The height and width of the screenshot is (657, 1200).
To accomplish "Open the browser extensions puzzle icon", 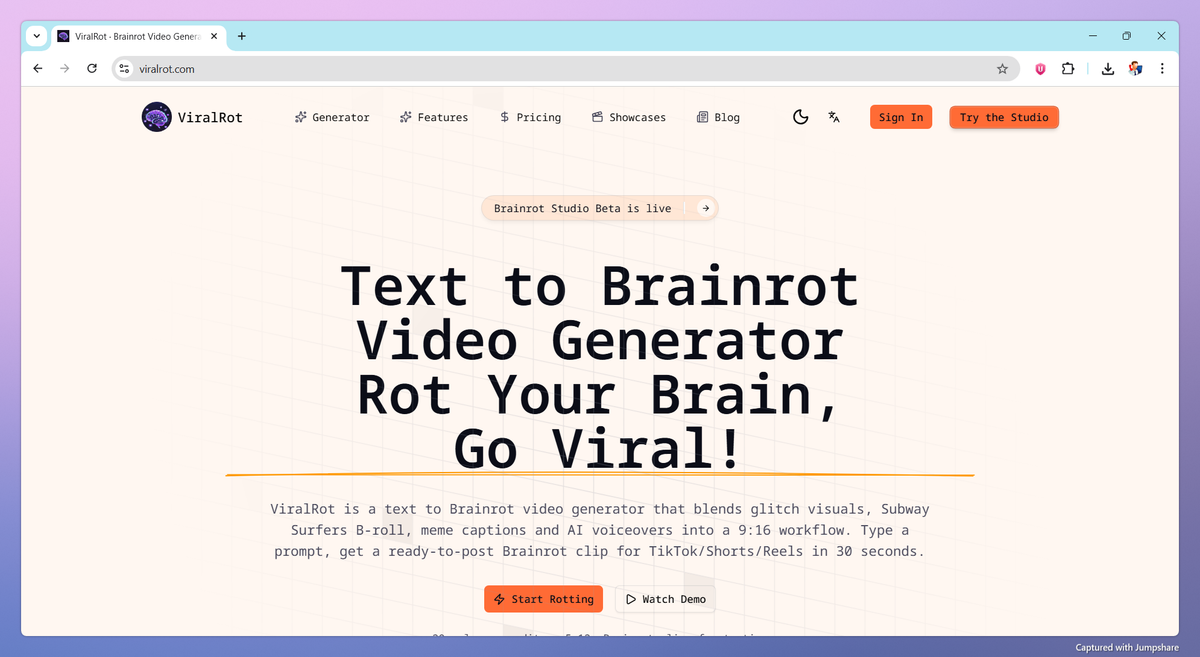I will coord(1068,69).
